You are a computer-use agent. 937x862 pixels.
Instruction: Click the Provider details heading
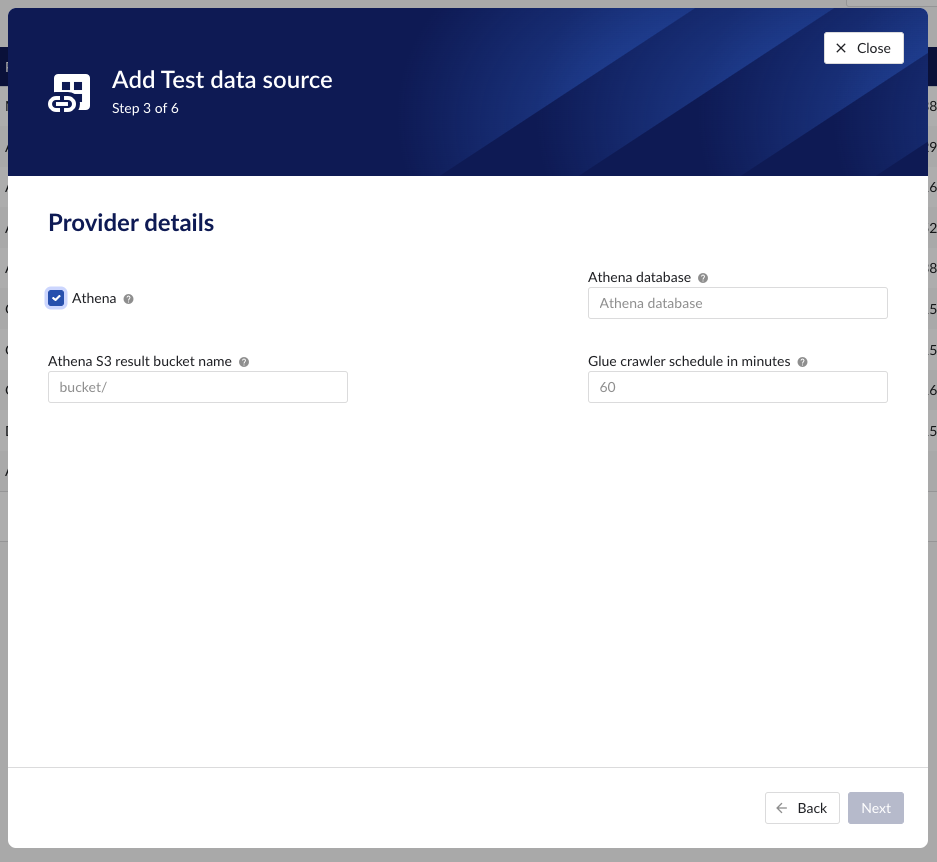[x=130, y=222]
